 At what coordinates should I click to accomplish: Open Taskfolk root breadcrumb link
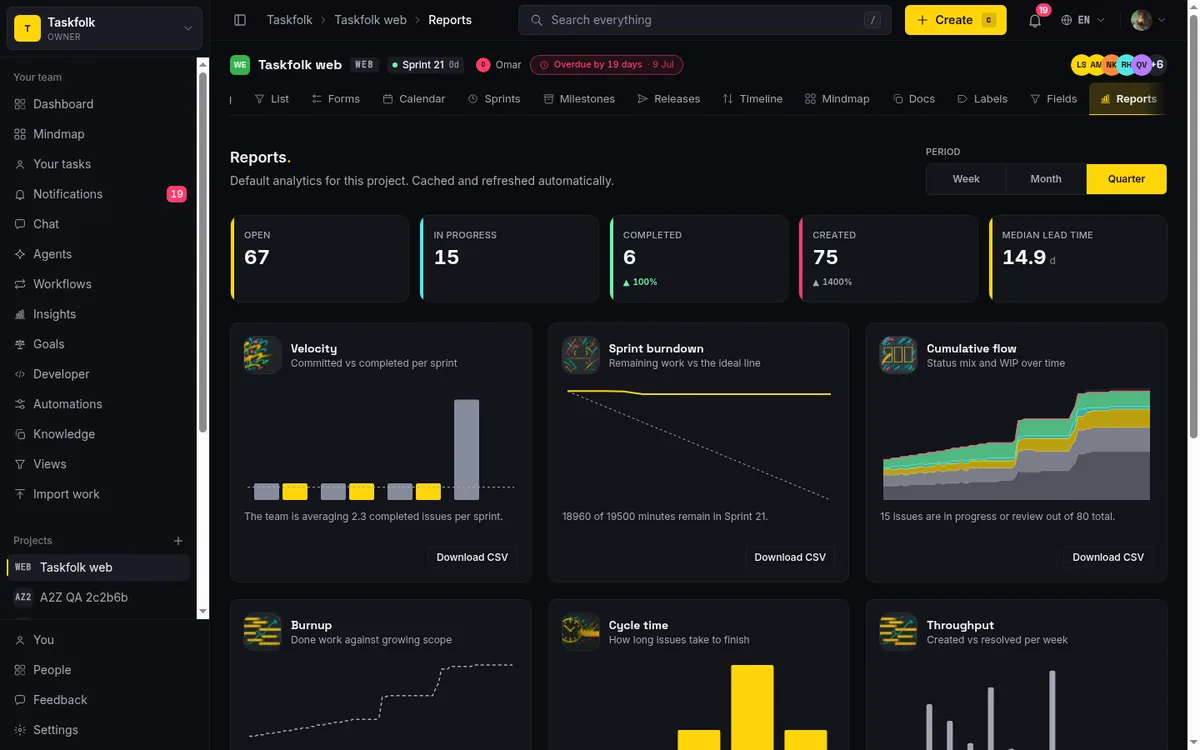tap(289, 20)
